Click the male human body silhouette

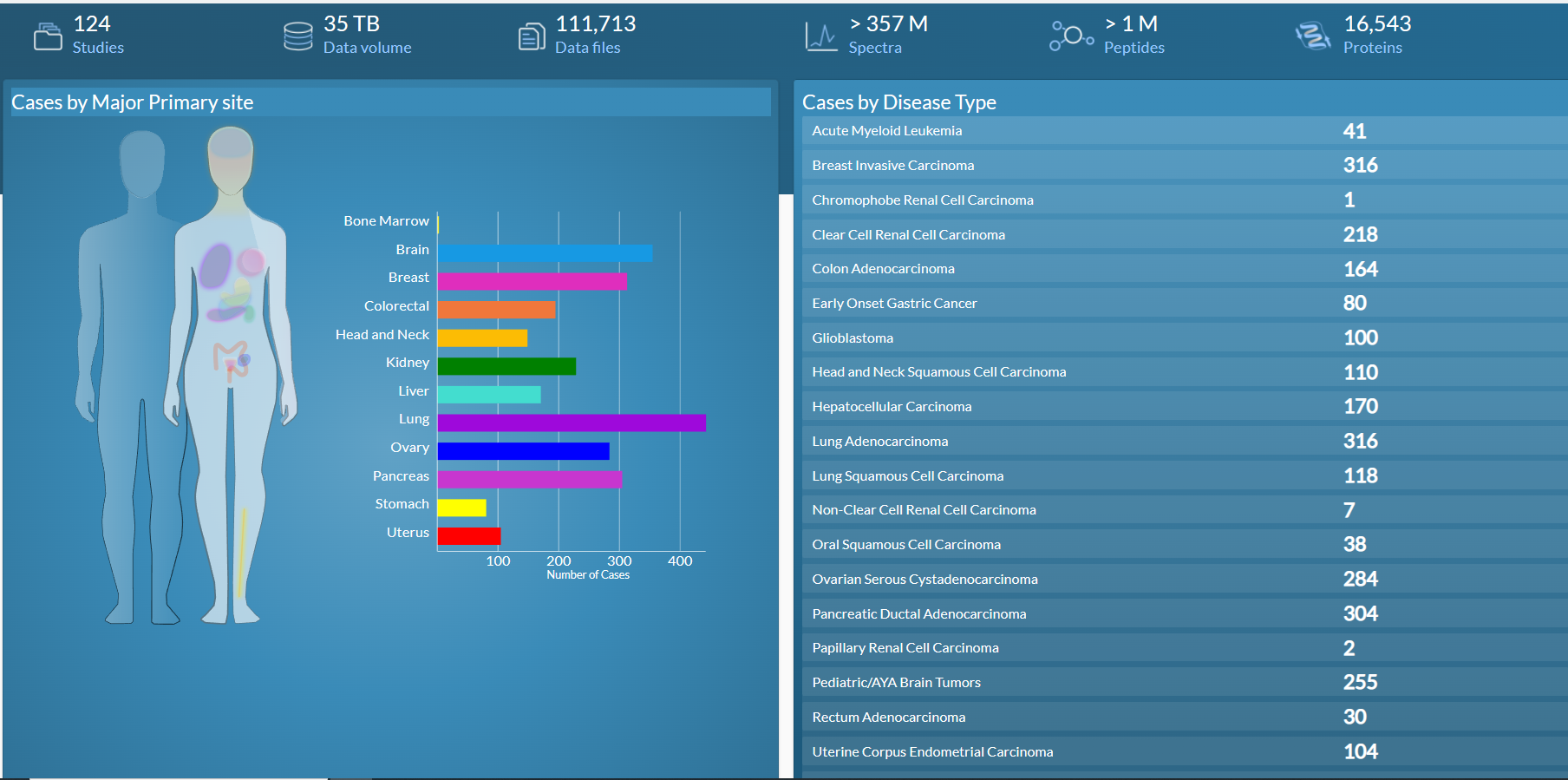click(x=130, y=377)
